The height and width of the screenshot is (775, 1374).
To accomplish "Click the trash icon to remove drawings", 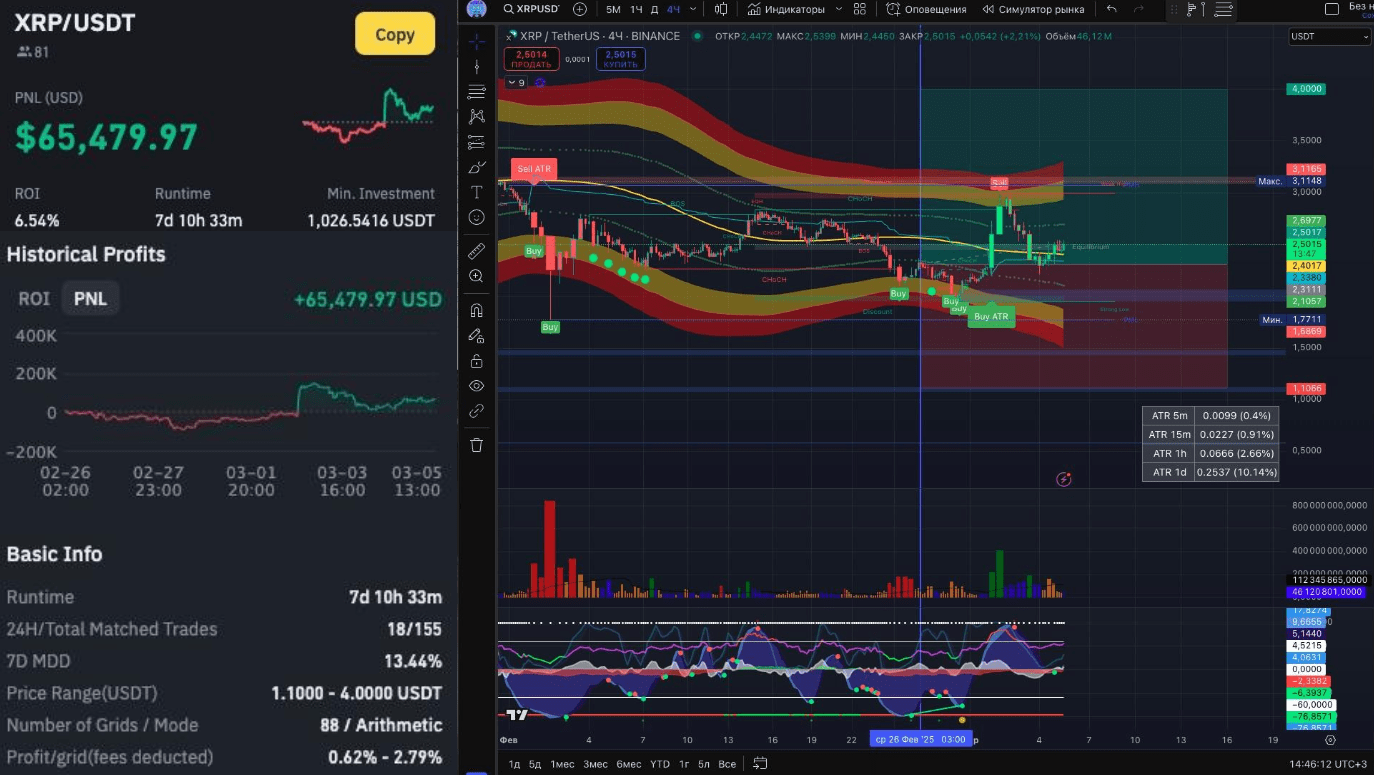I will point(477,445).
